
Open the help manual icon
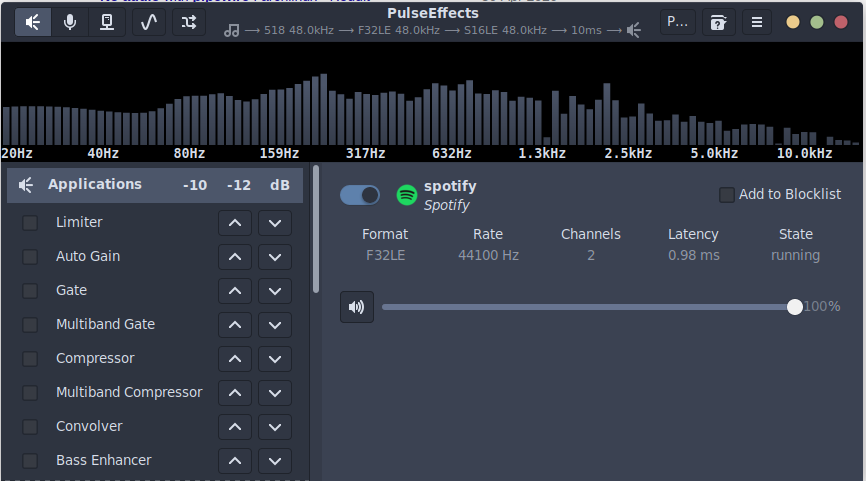click(718, 22)
